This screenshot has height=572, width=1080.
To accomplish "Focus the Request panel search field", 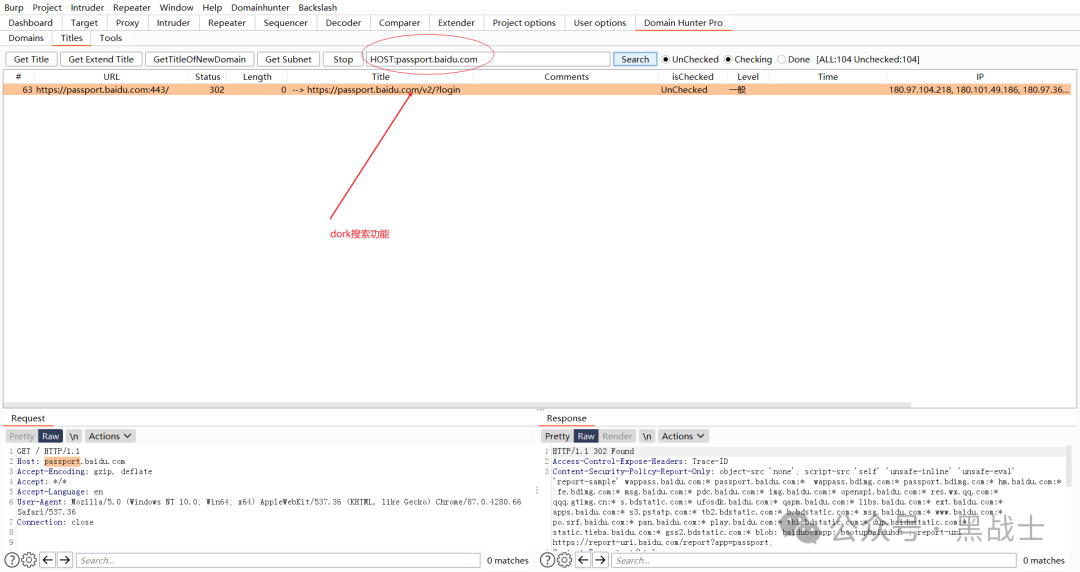I will [x=278, y=560].
